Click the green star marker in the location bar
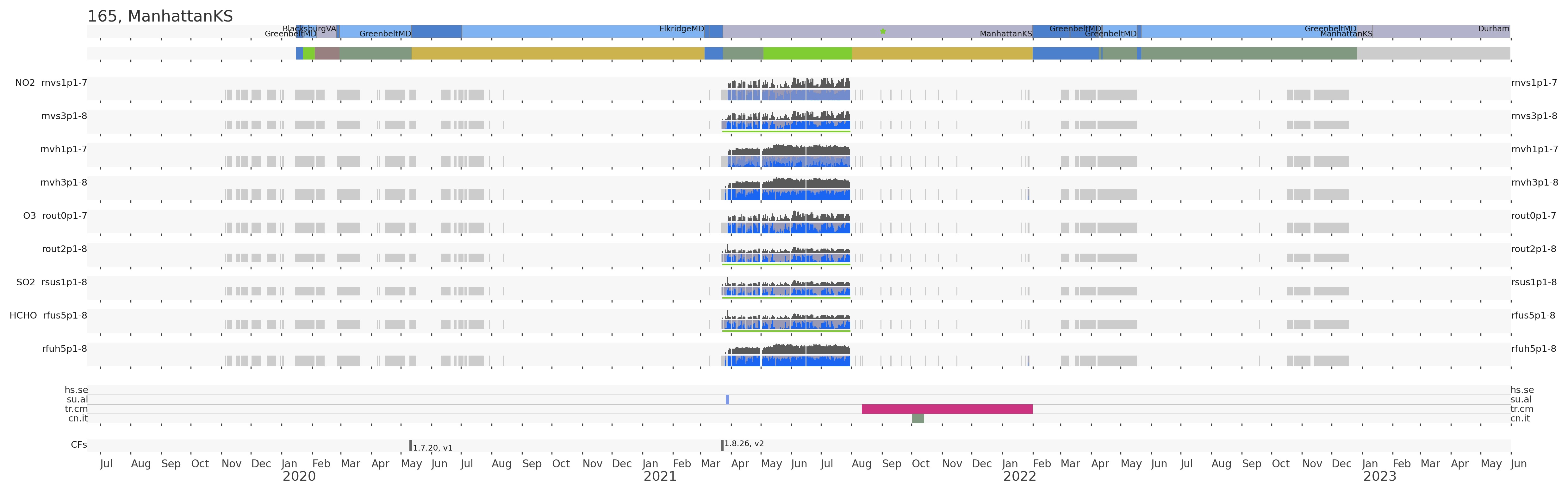The image size is (1568, 493). (883, 31)
